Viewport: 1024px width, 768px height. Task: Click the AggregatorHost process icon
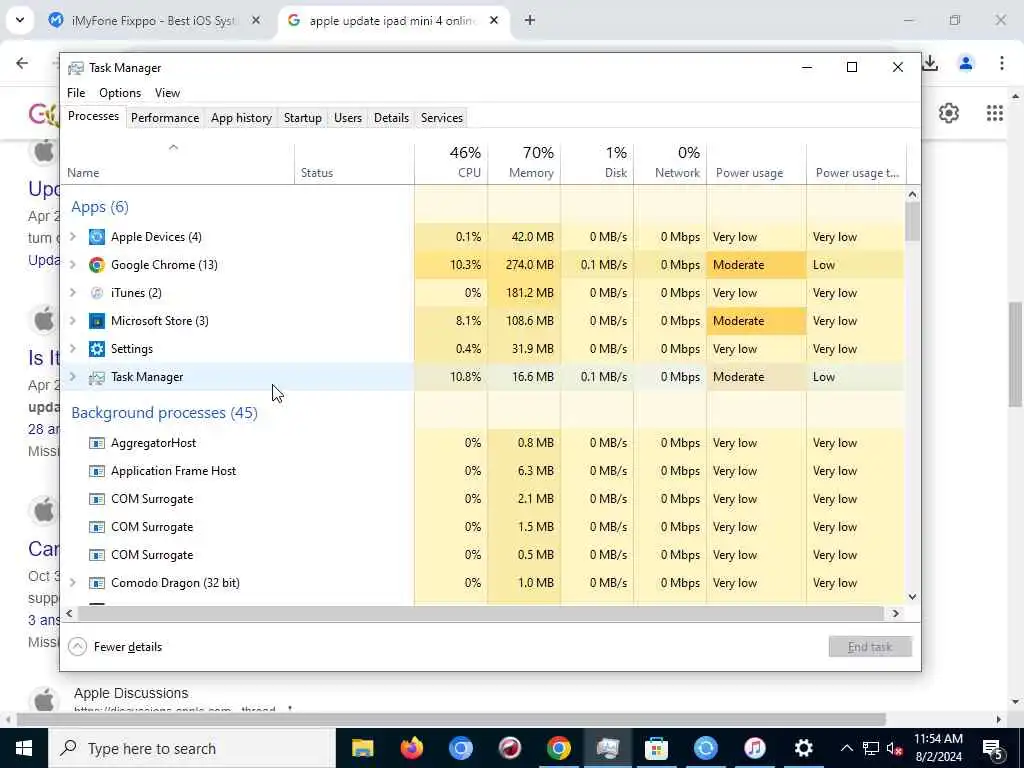click(97, 443)
